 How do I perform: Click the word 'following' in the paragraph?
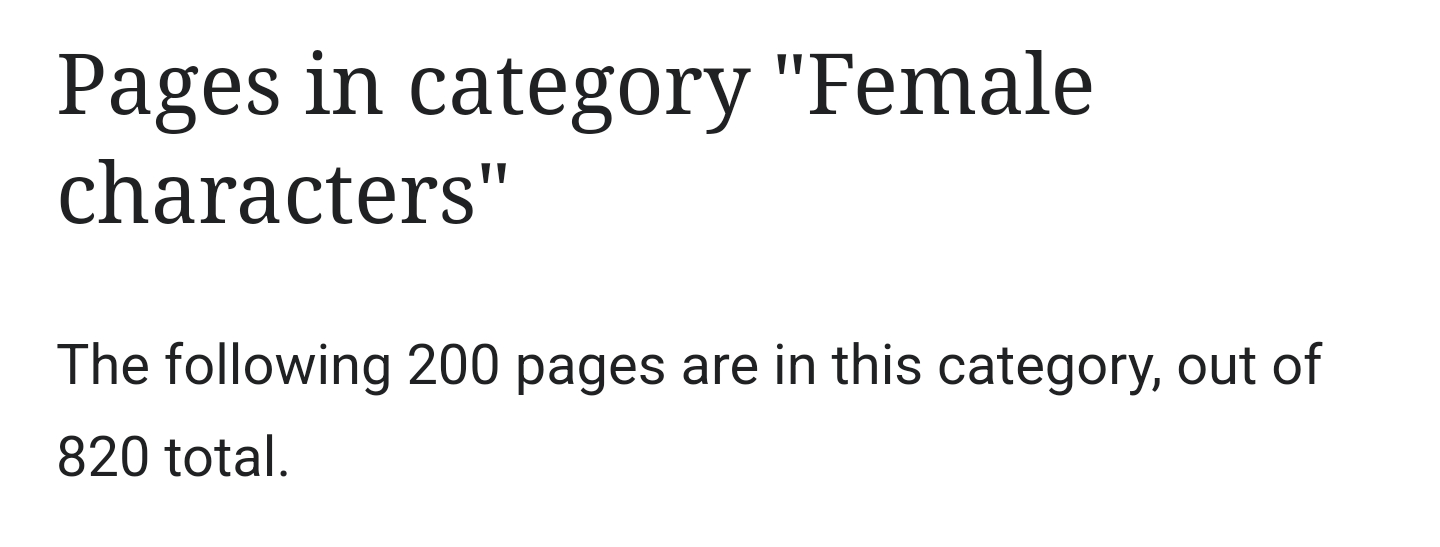coord(278,367)
